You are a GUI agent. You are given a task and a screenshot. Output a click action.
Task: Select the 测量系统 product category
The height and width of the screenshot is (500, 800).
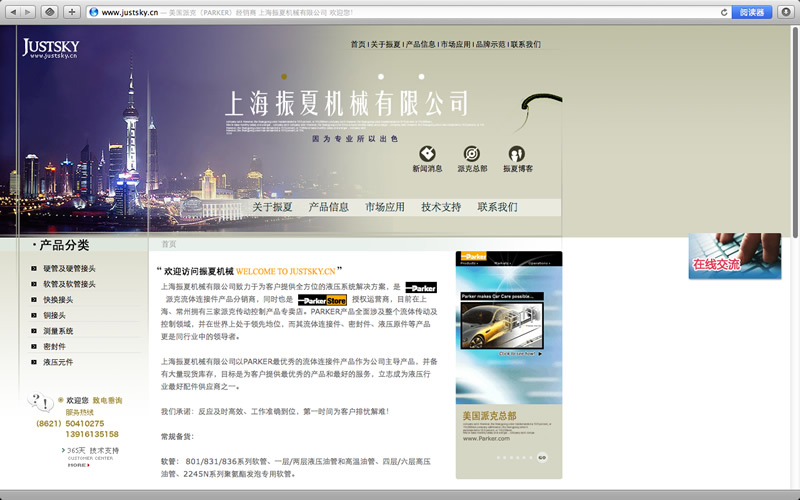[x=58, y=331]
